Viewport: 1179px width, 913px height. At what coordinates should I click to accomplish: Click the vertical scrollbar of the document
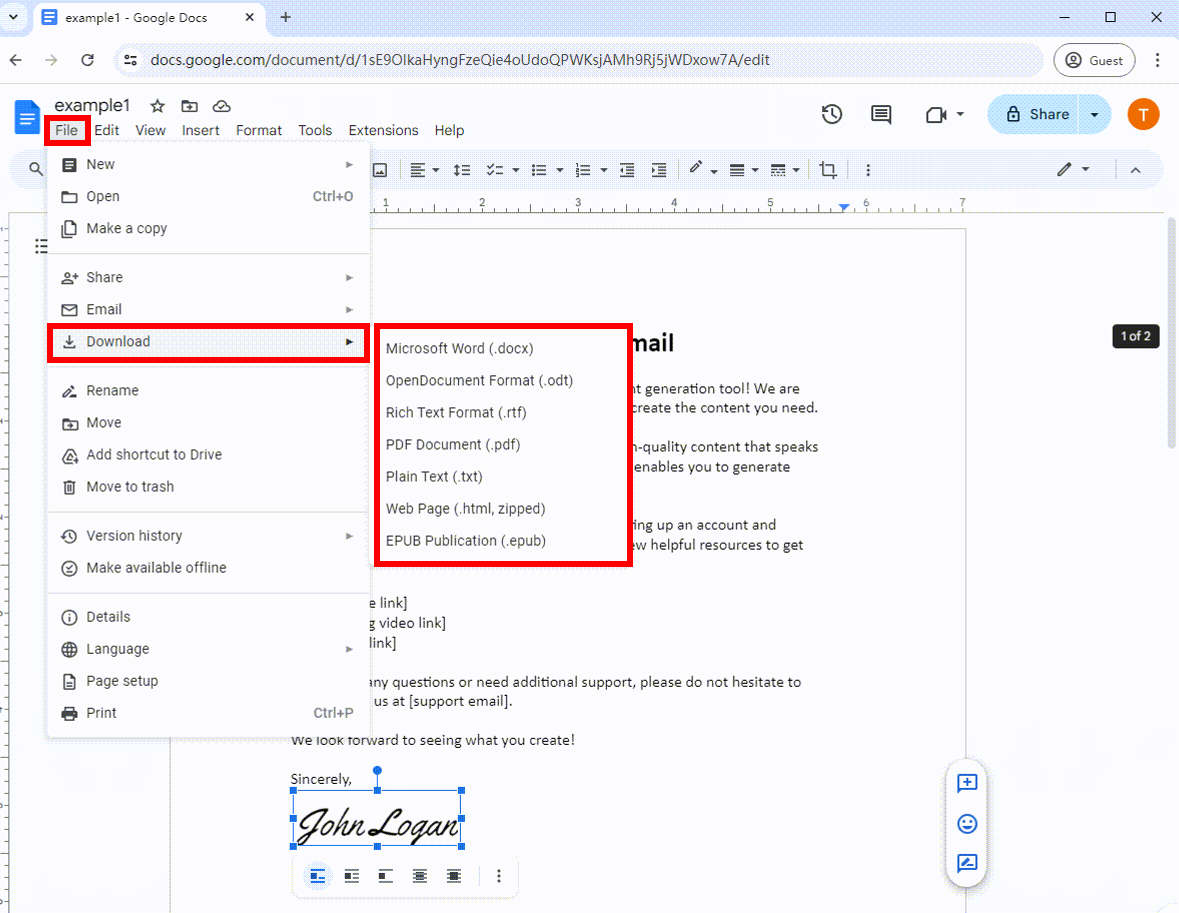(x=1171, y=335)
